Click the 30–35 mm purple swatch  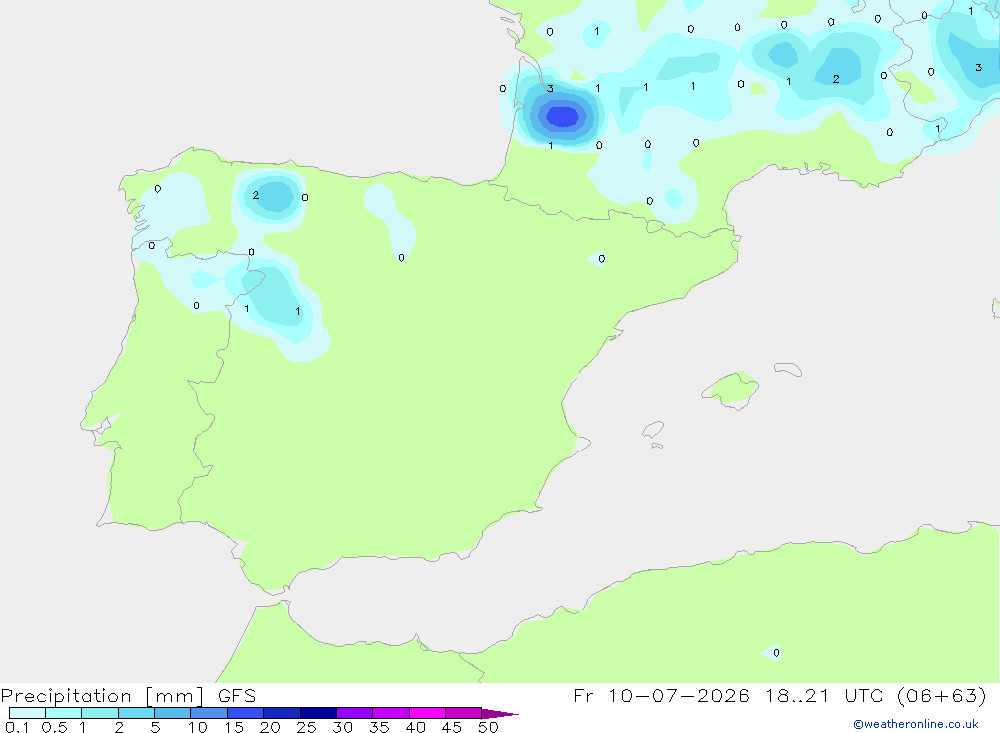[354, 713]
